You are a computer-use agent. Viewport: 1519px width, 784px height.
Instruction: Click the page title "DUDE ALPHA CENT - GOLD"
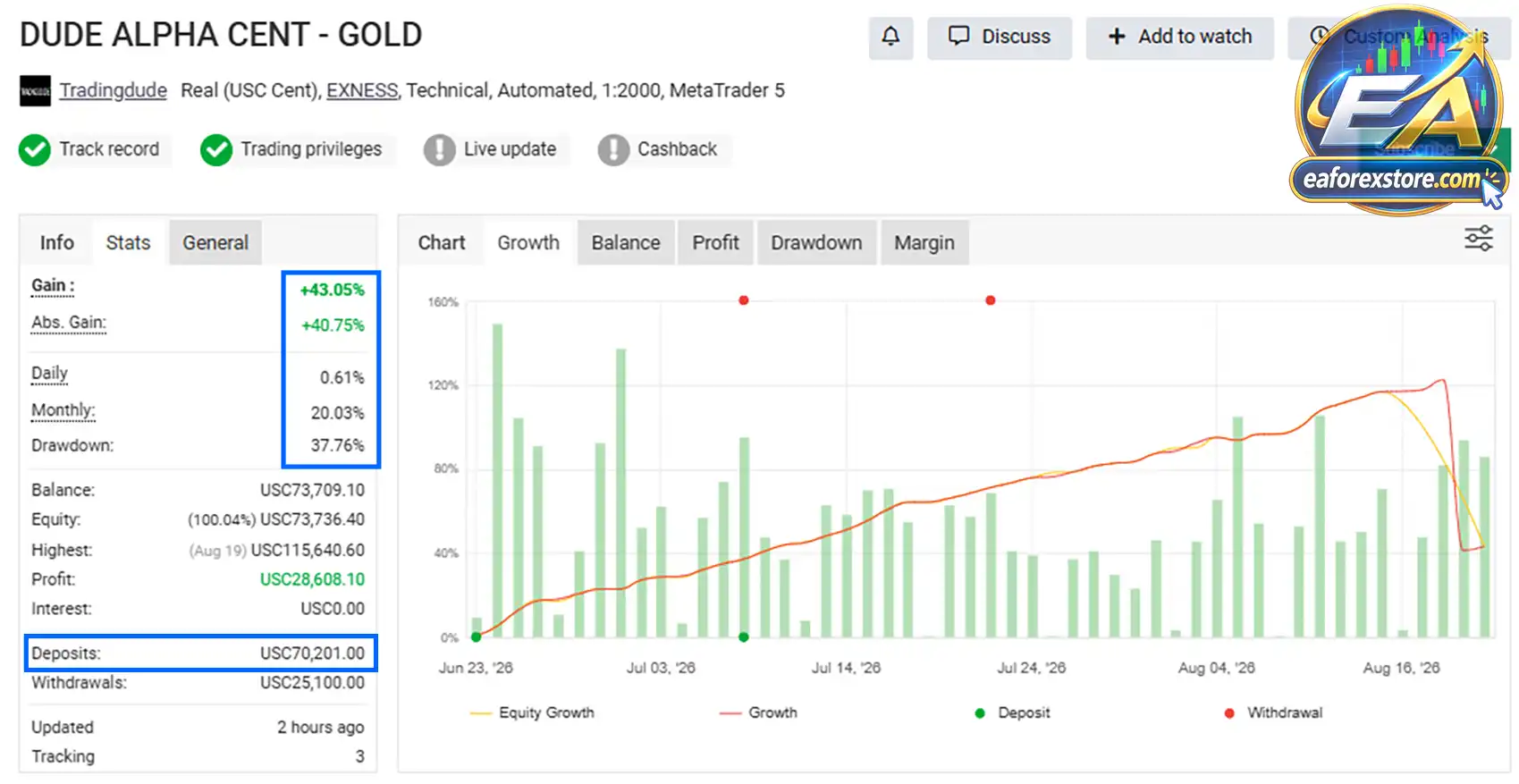point(221,35)
